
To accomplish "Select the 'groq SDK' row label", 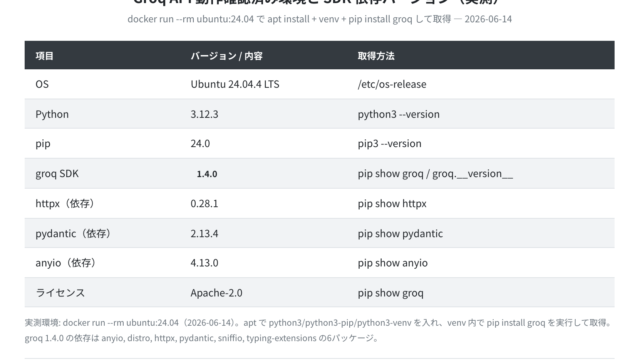I will pos(57,173).
